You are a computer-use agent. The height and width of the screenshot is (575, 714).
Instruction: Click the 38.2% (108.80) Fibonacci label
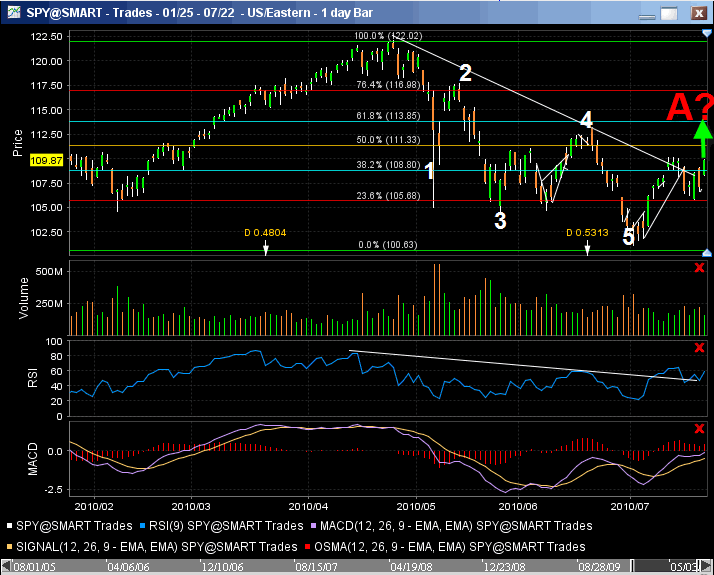click(388, 164)
